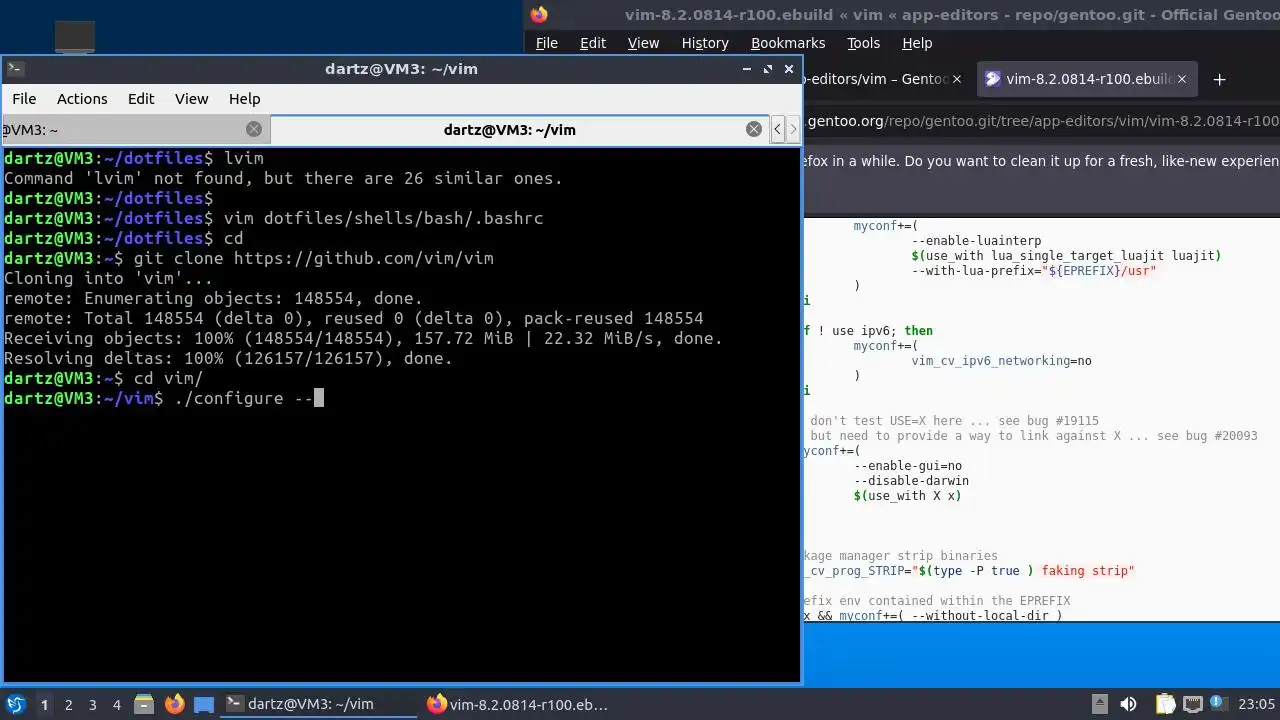
Task: Click 'git clone https://github.com/vim/vim' terminal line
Action: (x=314, y=258)
